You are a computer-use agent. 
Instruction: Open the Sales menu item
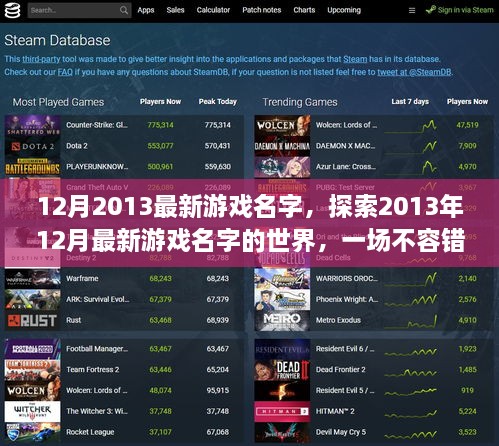point(175,10)
